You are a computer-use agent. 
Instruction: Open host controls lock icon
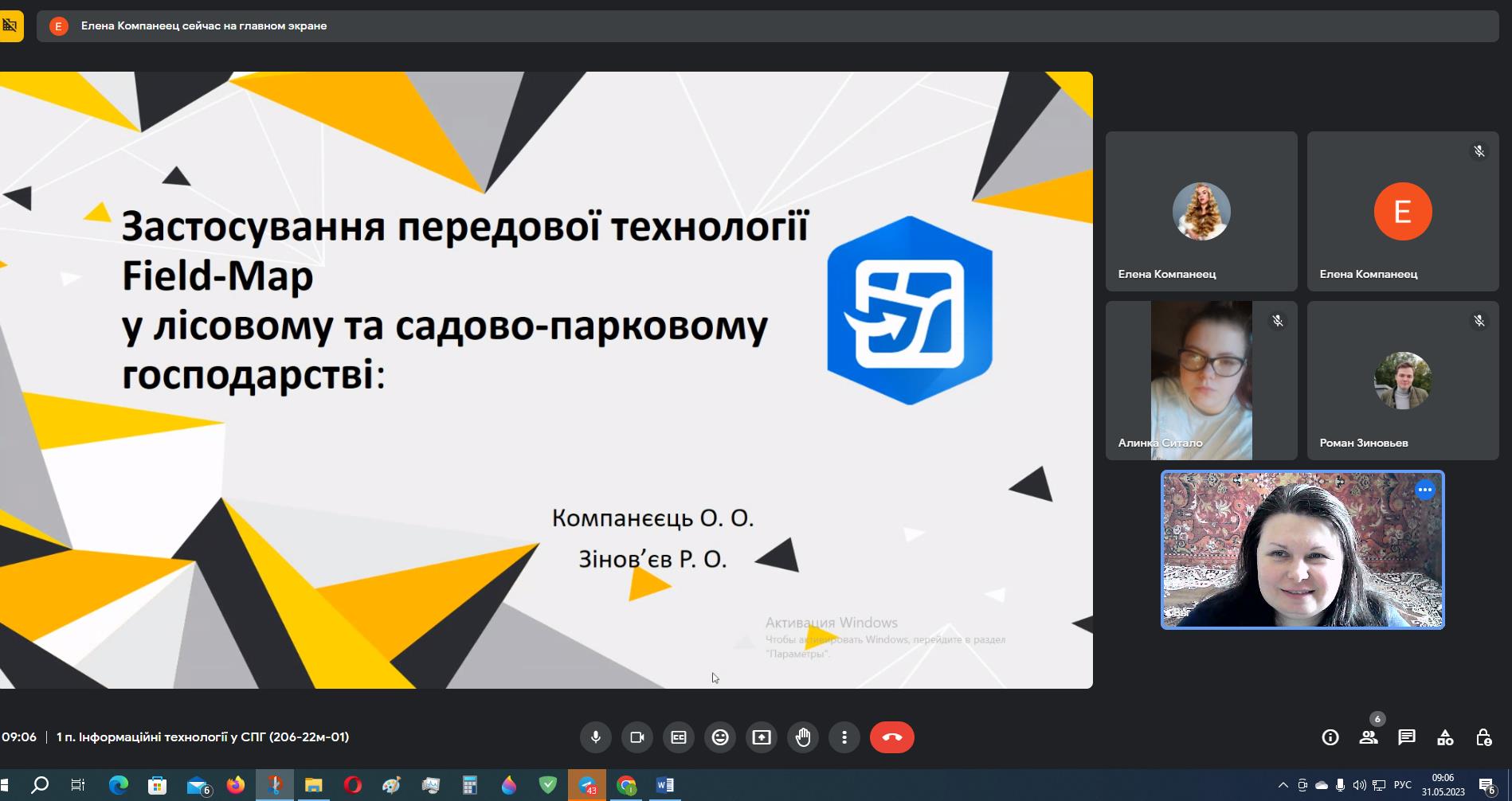tap(1483, 737)
